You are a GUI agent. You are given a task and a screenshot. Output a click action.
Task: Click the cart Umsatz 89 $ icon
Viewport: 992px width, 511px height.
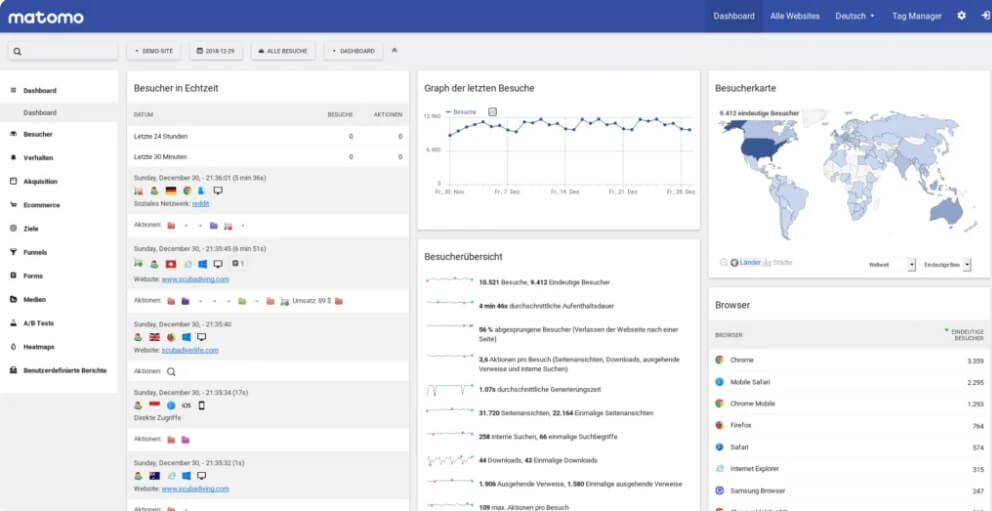285,302
